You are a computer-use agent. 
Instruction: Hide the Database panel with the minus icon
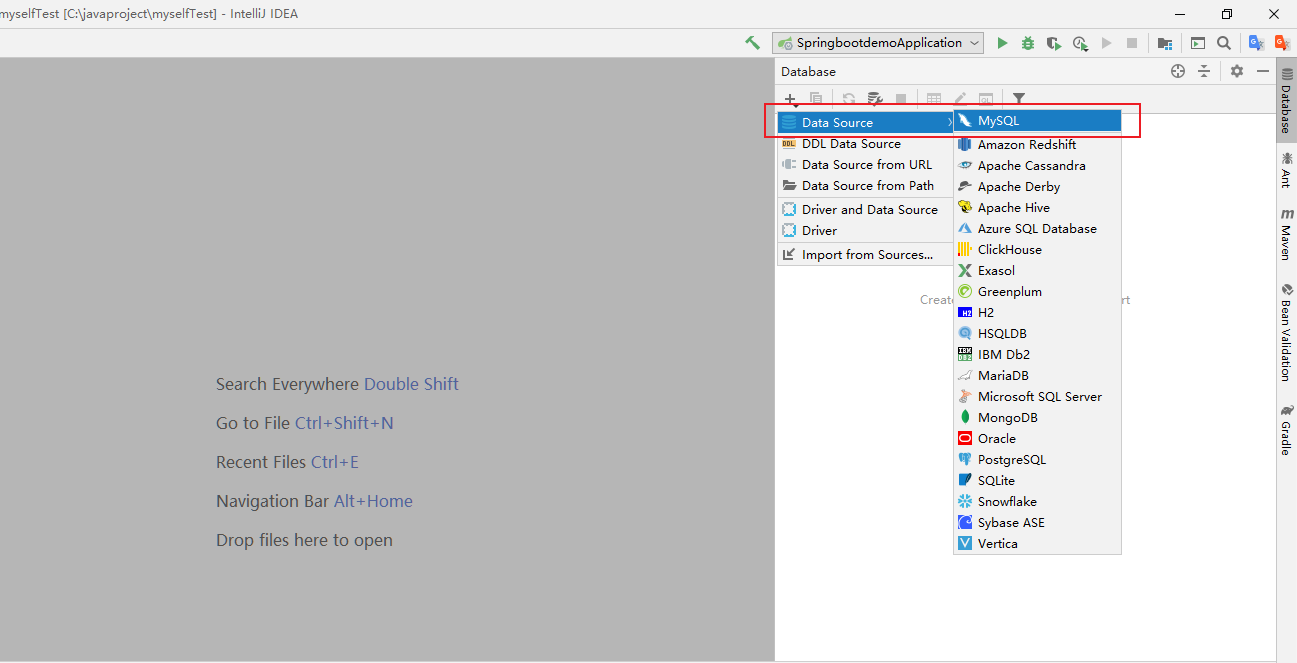coord(1263,71)
